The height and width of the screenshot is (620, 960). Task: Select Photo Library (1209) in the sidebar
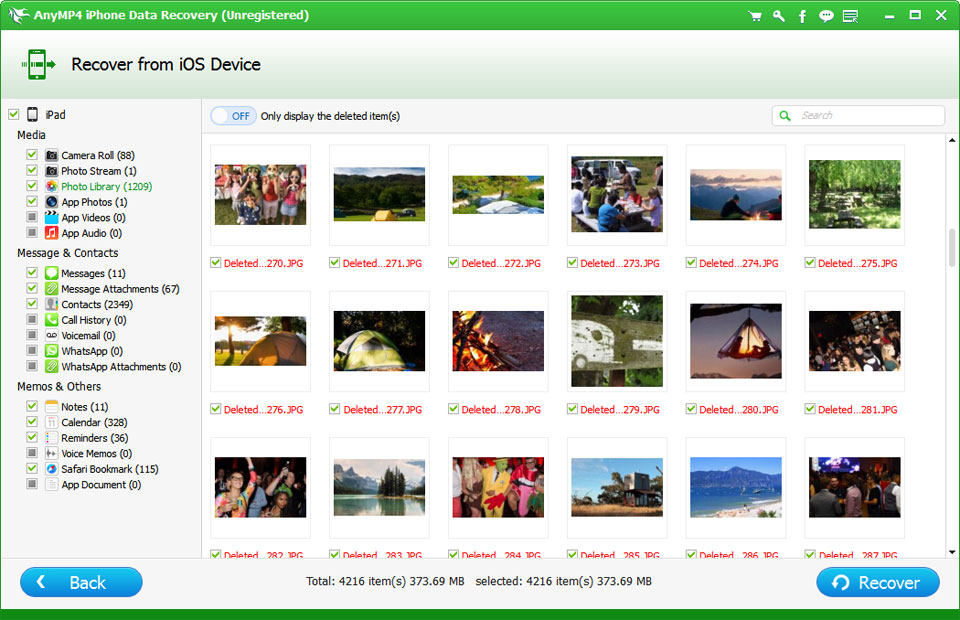106,186
